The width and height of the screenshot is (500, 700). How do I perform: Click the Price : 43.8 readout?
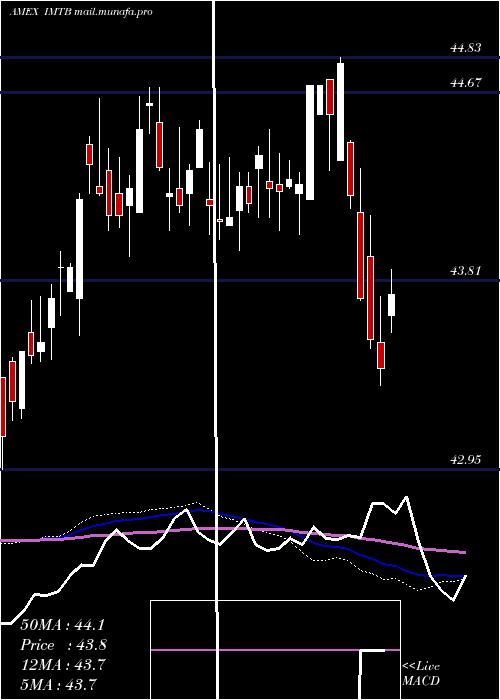pyautogui.click(x=63, y=645)
